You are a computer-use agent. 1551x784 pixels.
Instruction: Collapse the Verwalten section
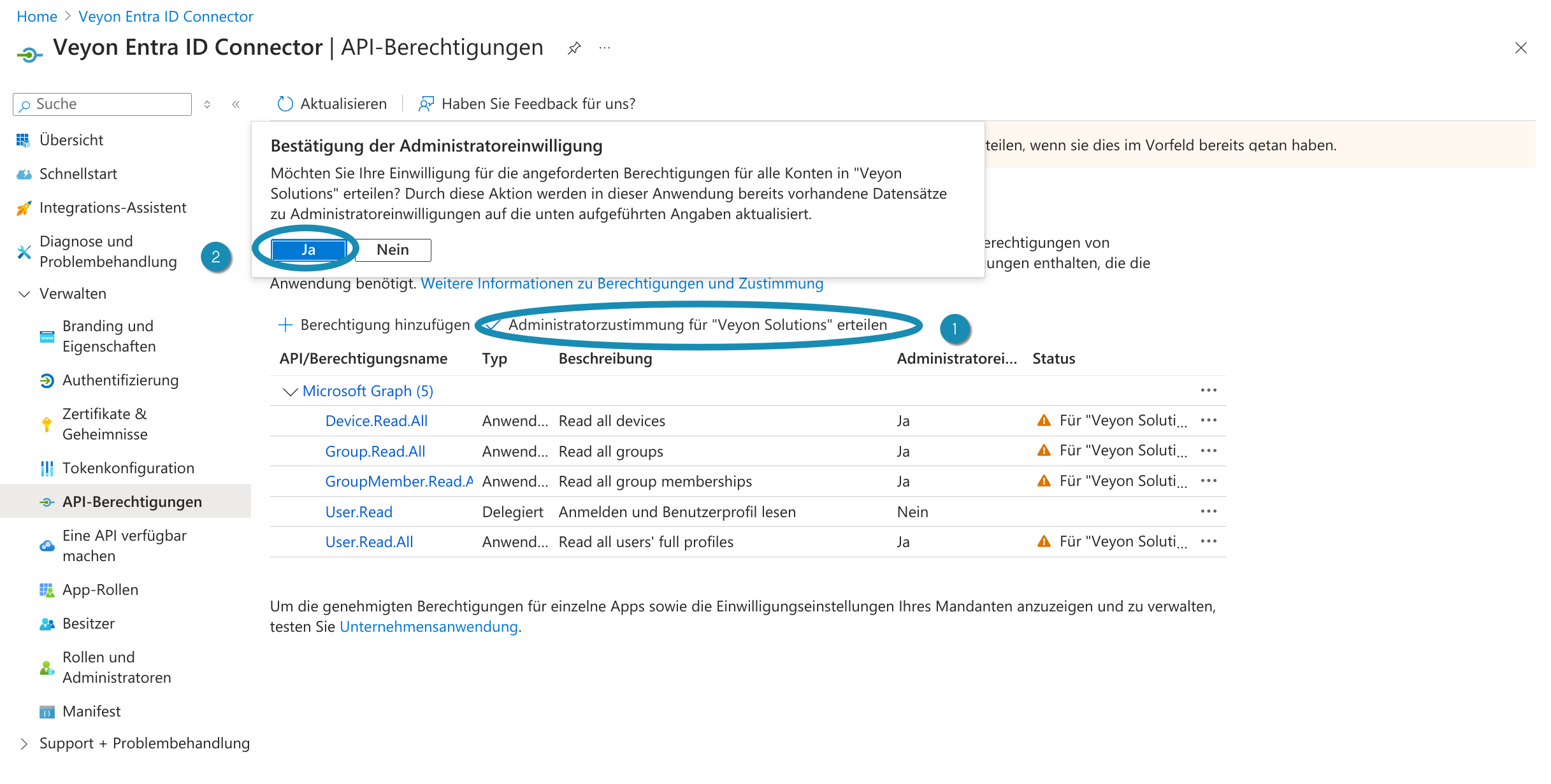pyautogui.click(x=24, y=294)
